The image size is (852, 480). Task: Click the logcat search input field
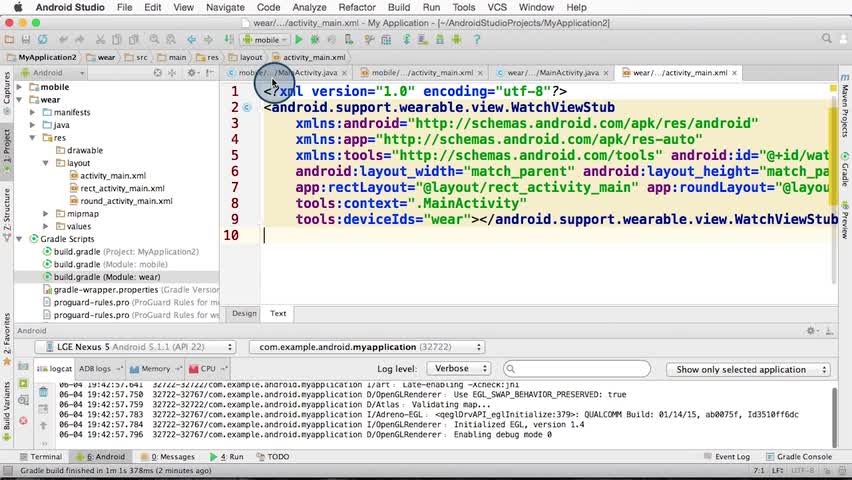click(577, 369)
